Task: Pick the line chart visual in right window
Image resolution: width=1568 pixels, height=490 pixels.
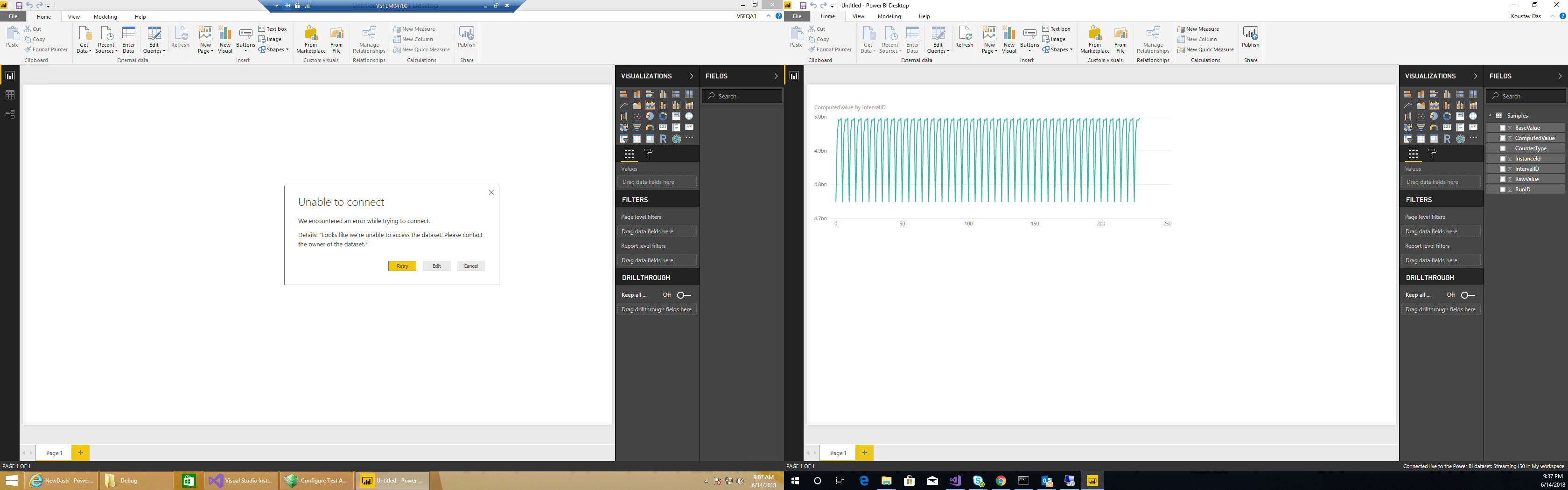Action: click(1408, 105)
